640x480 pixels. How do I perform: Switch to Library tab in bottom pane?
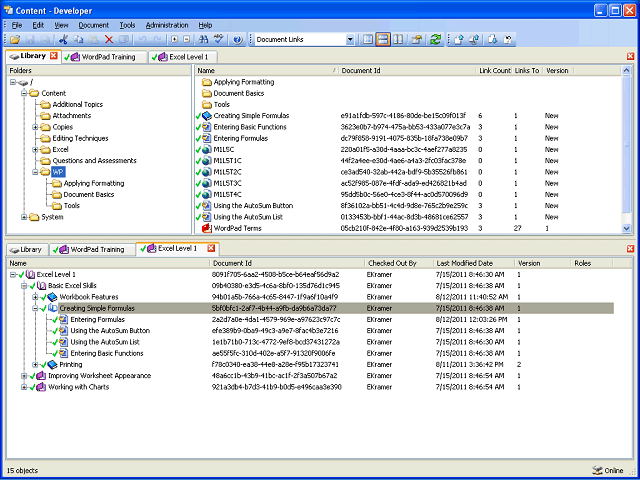27,249
